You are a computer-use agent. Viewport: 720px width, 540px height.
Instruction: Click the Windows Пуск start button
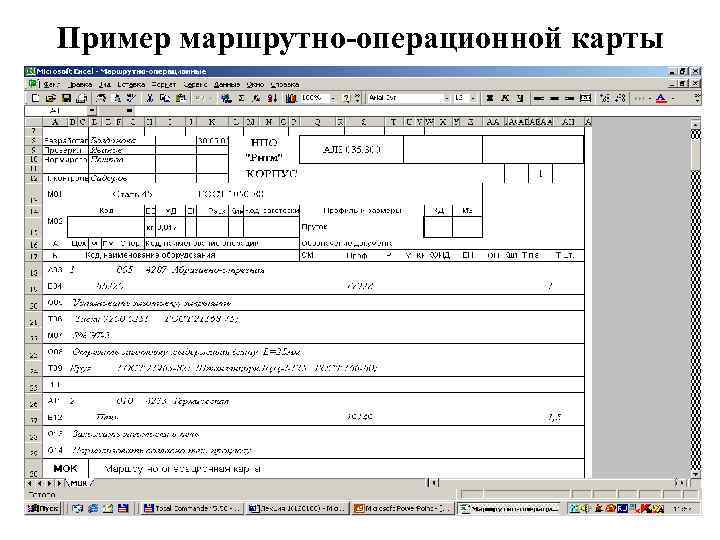pyautogui.click(x=44, y=509)
